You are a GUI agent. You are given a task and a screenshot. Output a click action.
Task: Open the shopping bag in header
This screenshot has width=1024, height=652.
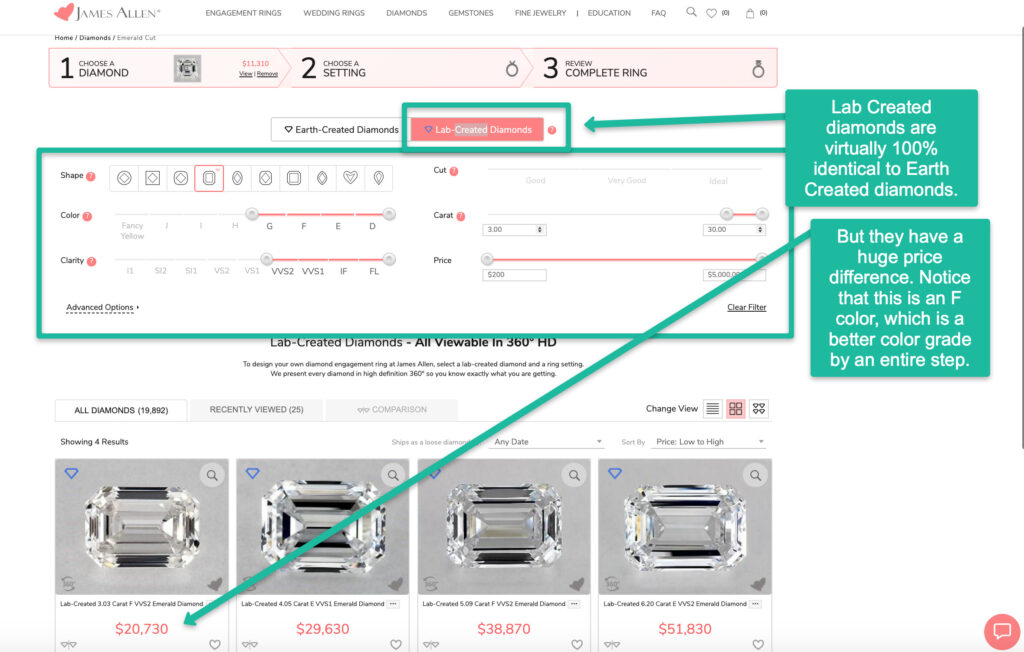click(x=750, y=13)
